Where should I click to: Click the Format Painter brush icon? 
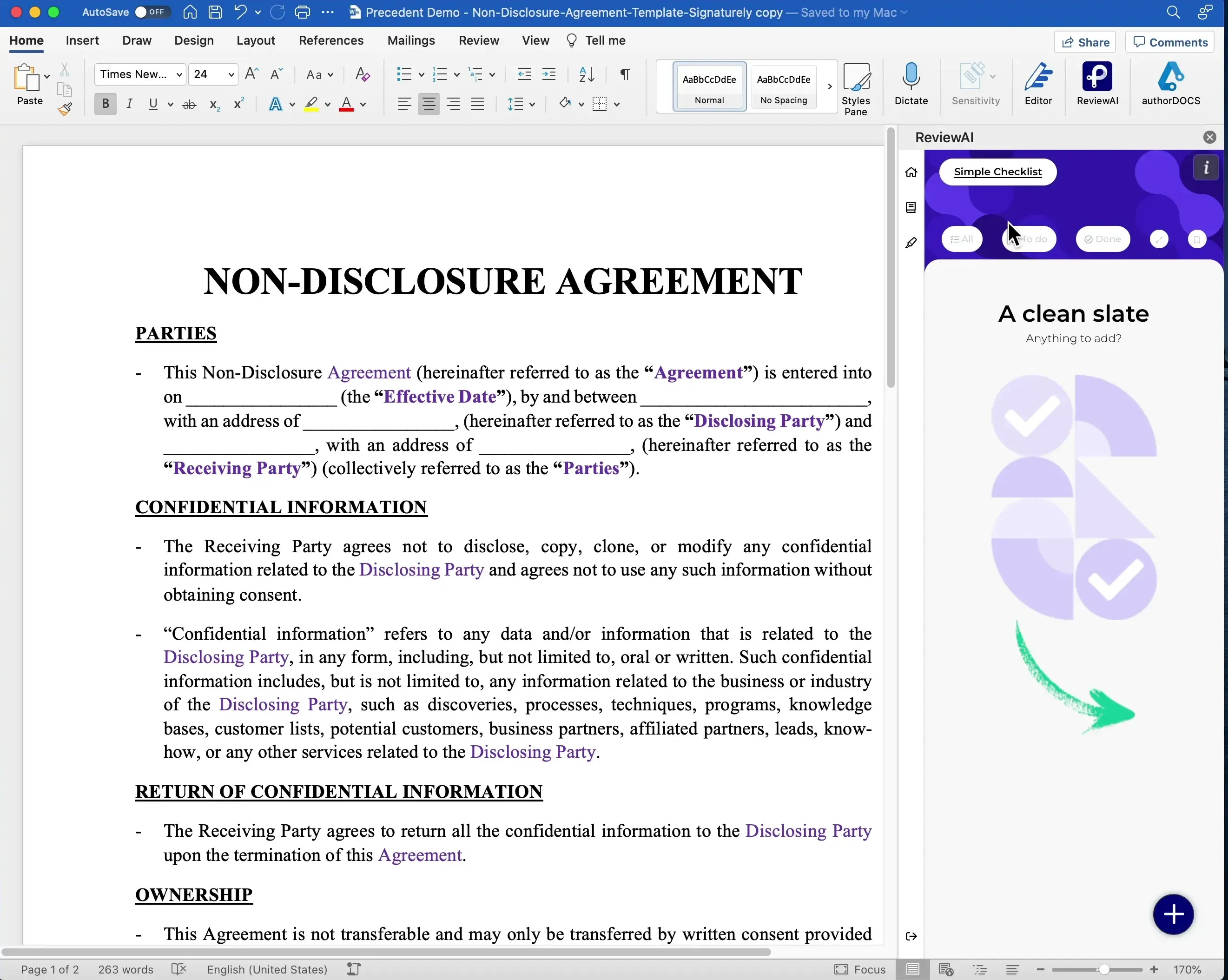pyautogui.click(x=64, y=109)
